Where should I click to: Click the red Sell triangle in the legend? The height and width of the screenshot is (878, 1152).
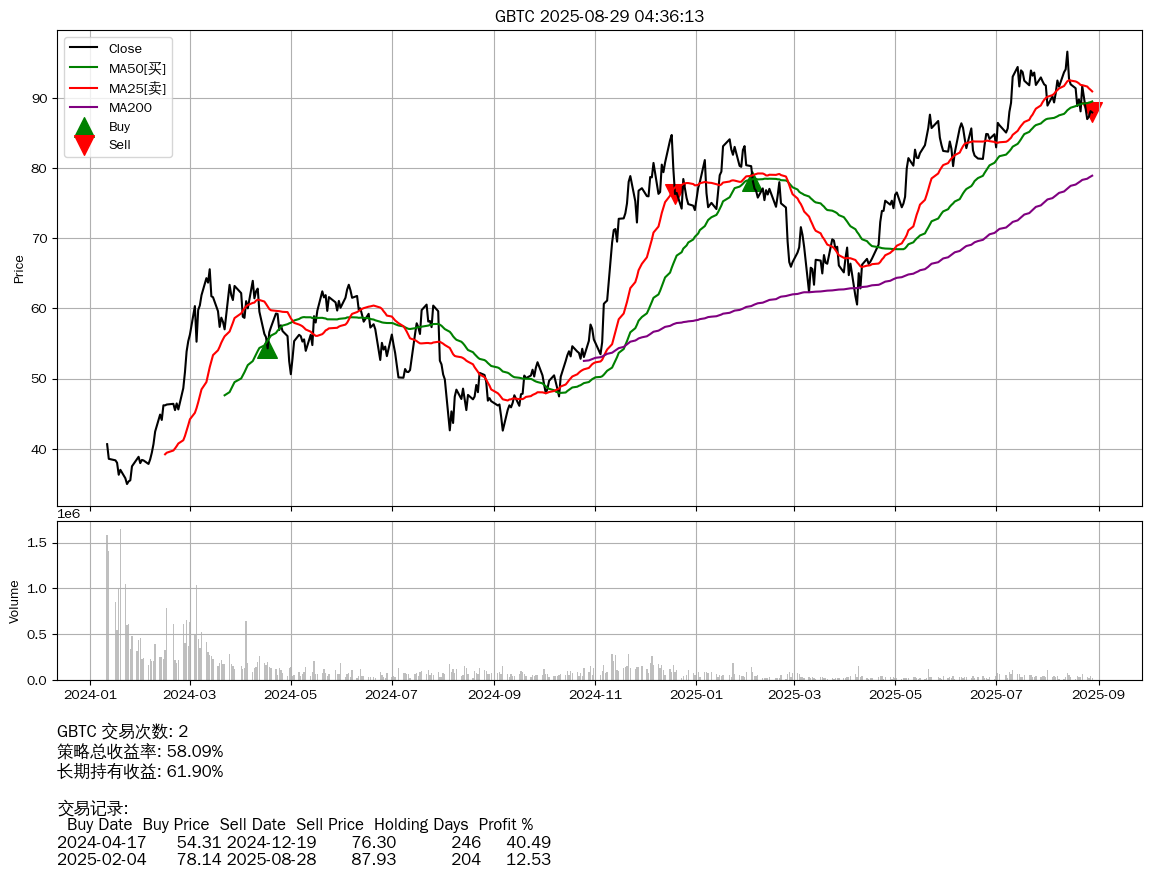[x=85, y=145]
